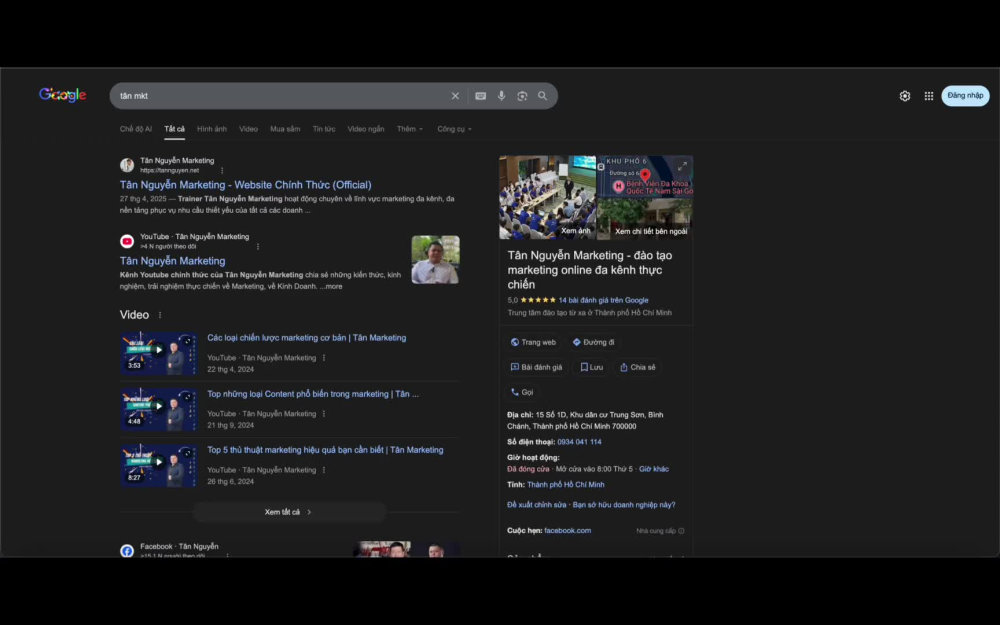Play the 4:48 video thumbnail
The height and width of the screenshot is (625, 1000).
point(158,409)
